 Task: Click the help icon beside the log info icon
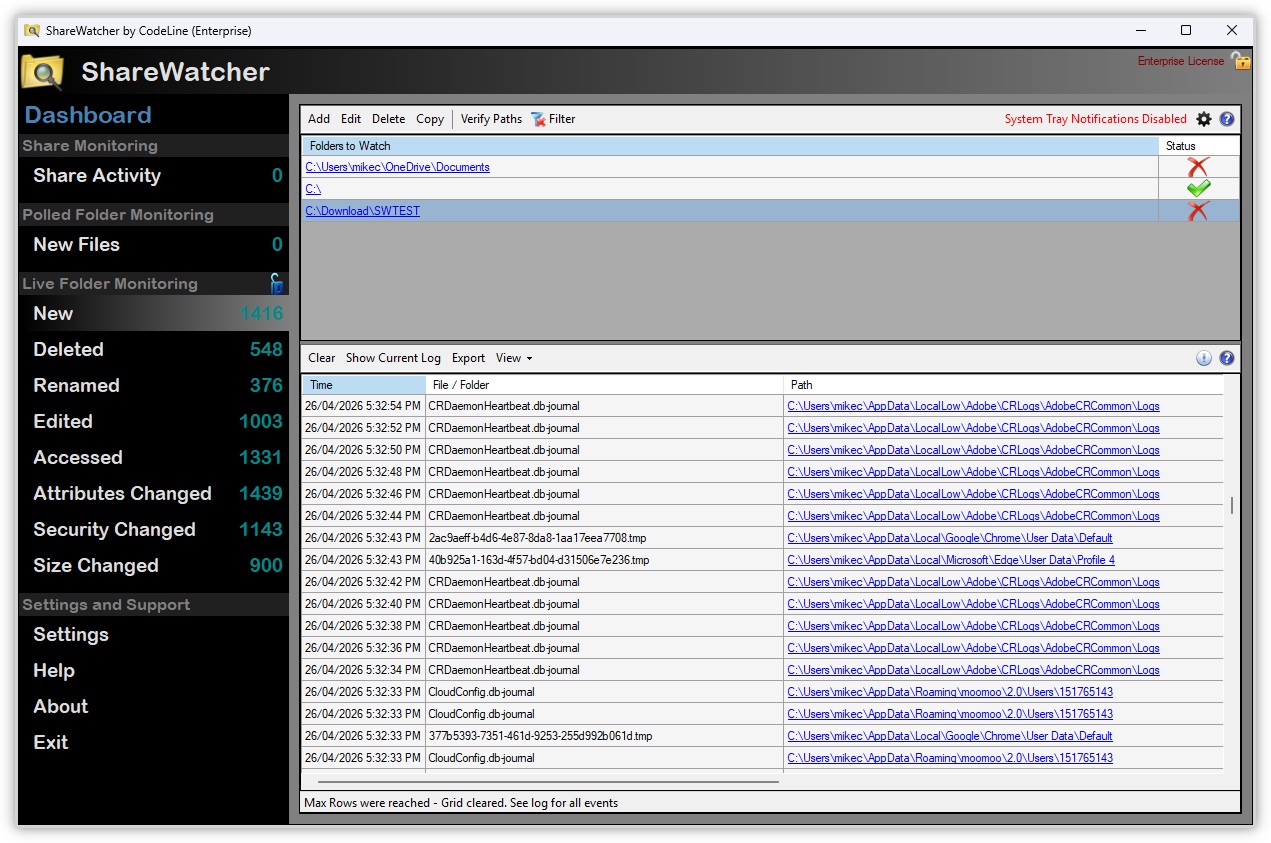(x=1227, y=358)
